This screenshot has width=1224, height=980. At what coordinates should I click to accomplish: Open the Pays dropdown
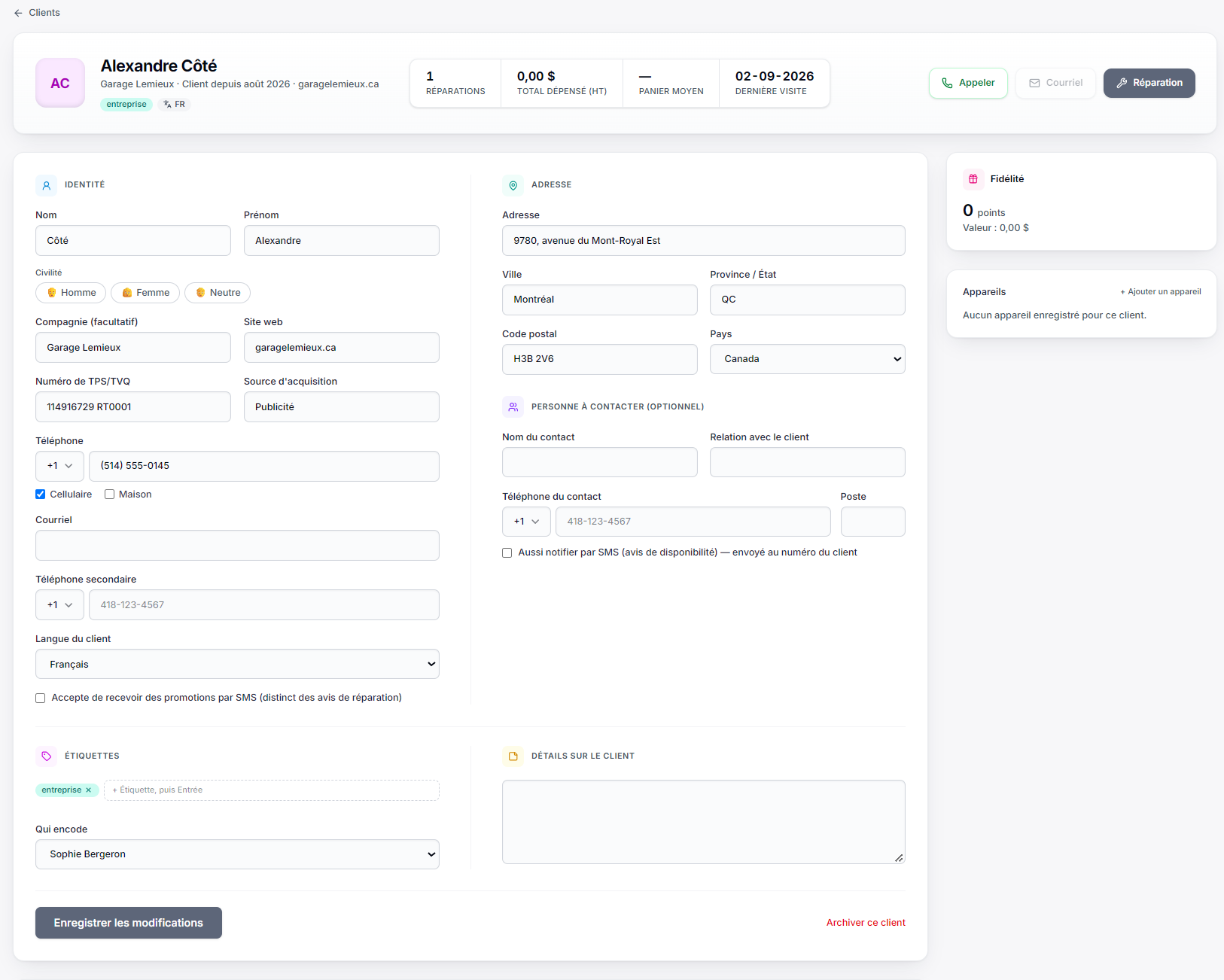coord(808,359)
